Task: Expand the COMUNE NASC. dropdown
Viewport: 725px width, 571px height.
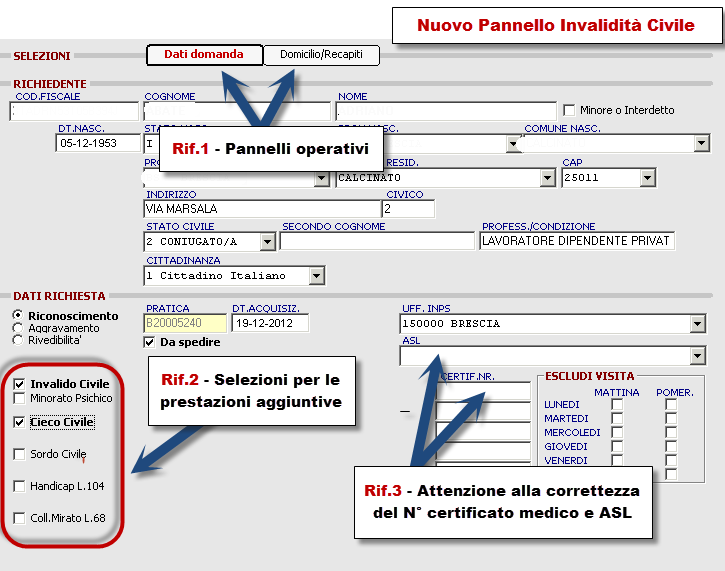Action: click(x=701, y=143)
